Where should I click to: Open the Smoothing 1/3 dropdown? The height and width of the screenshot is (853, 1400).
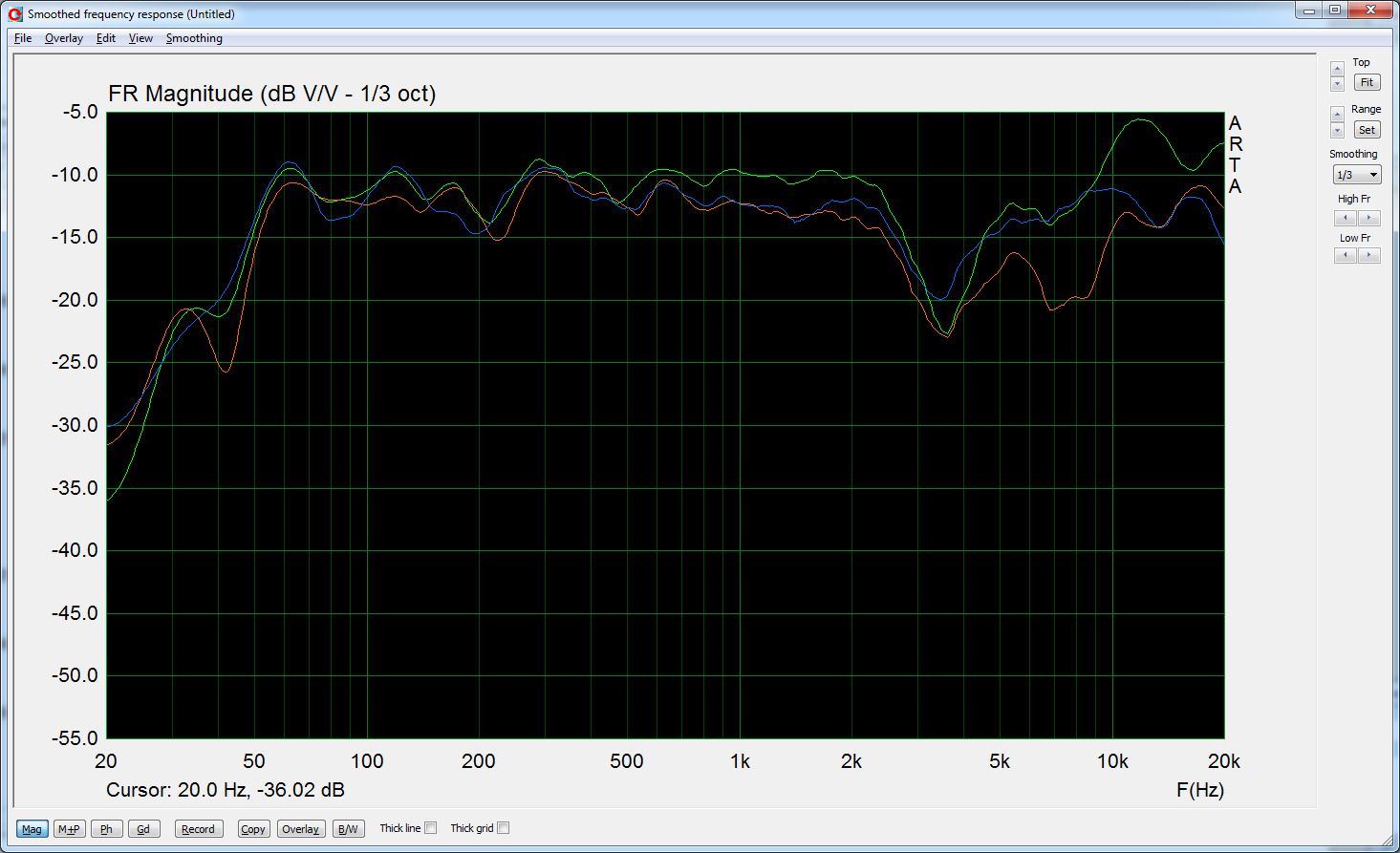(1357, 175)
